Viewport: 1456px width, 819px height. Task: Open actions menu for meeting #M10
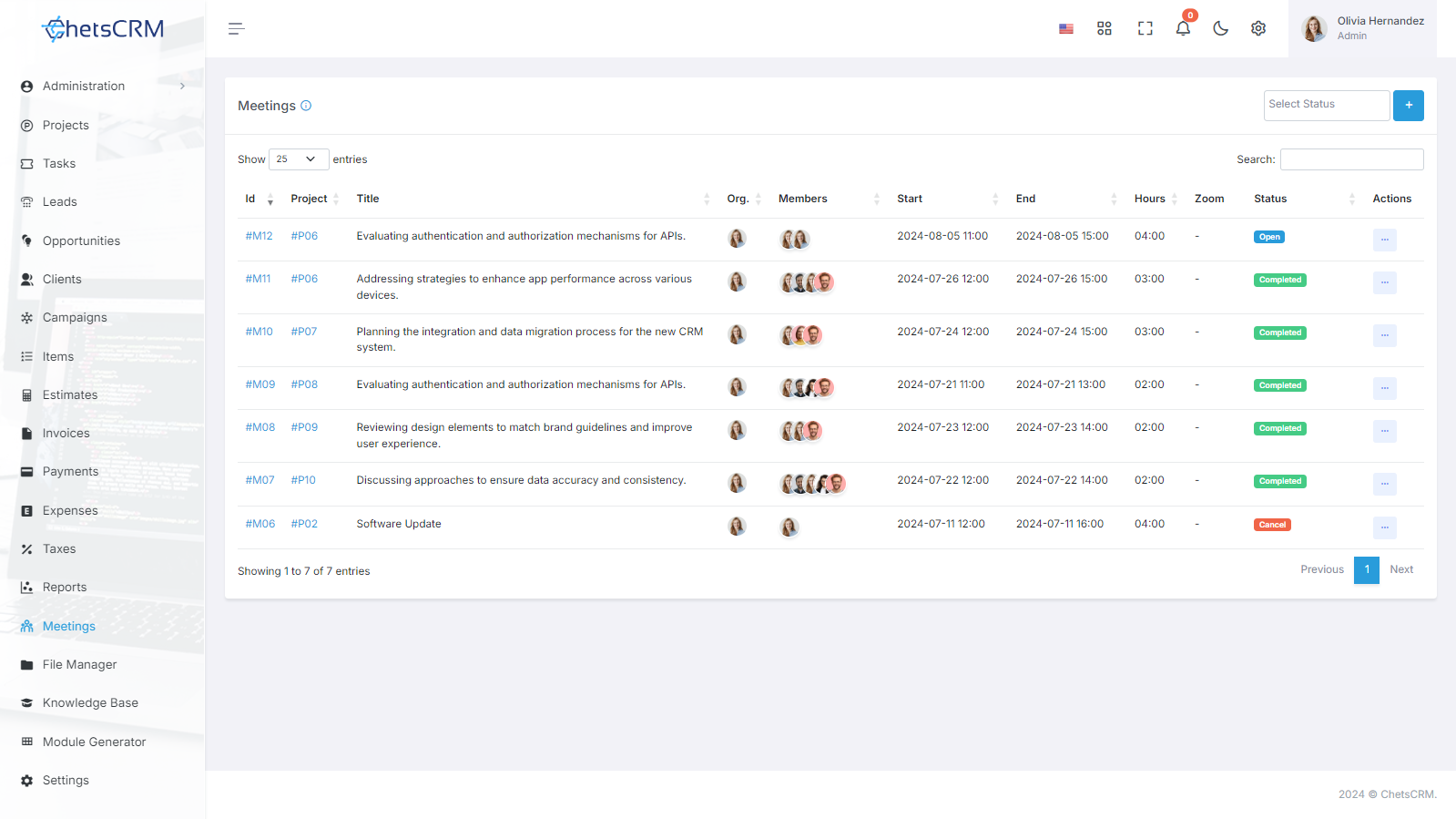point(1384,335)
